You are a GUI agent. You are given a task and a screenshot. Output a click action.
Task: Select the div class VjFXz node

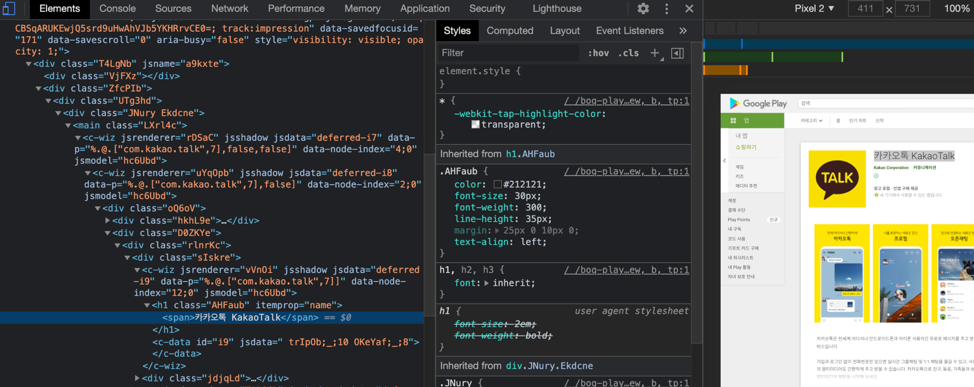(x=112, y=76)
